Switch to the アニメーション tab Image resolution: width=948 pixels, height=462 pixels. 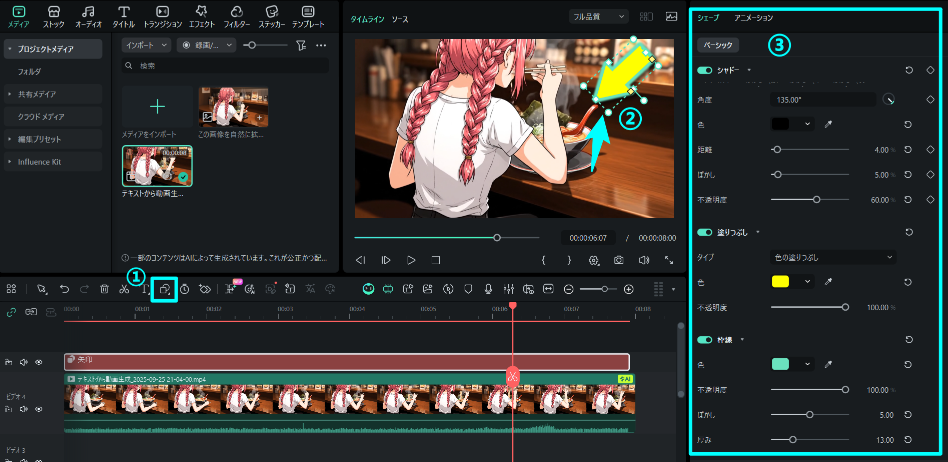(x=753, y=18)
